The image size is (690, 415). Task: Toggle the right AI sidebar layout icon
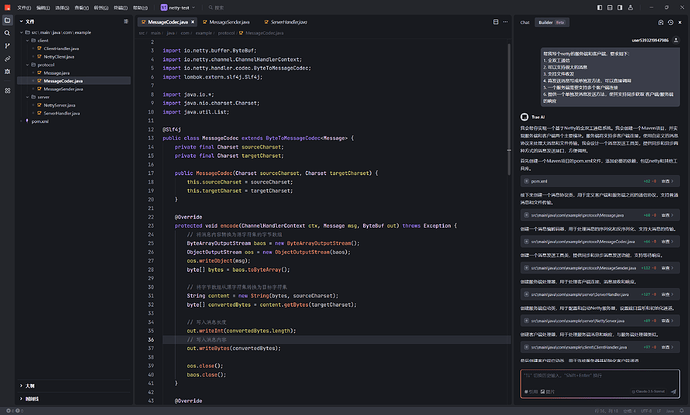coord(620,7)
